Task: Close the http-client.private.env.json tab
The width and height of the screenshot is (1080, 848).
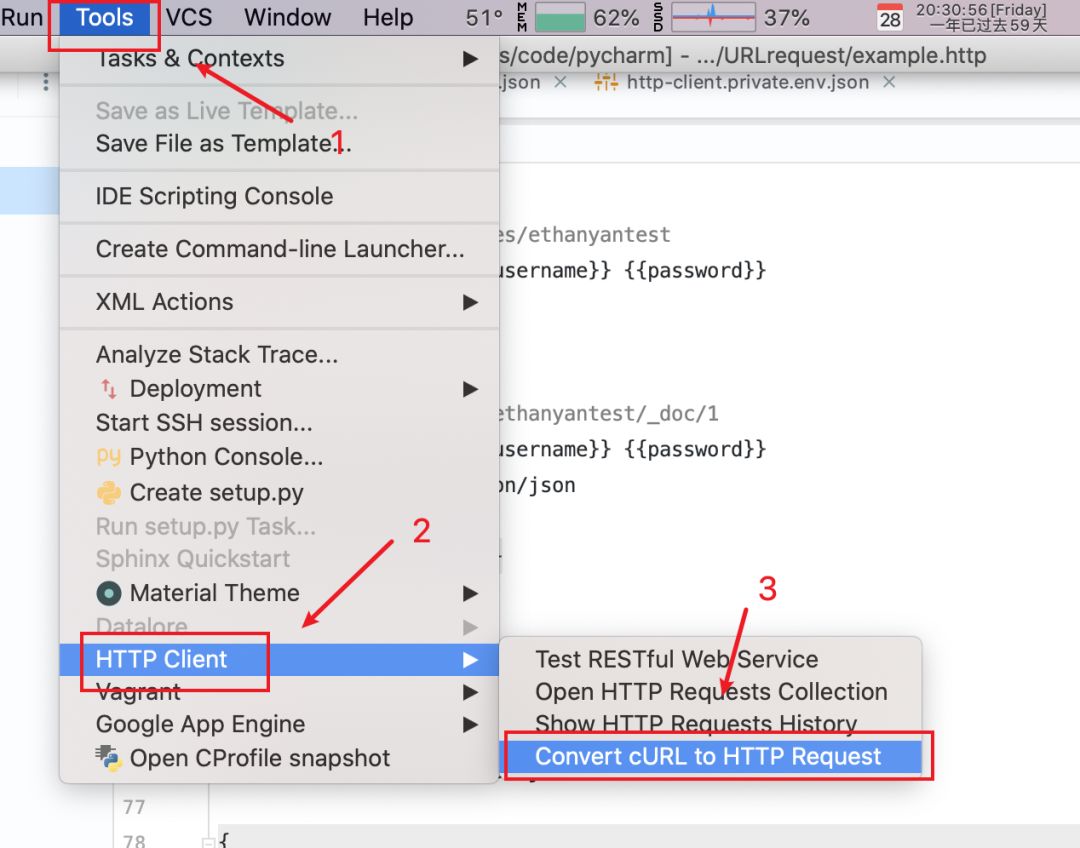Action: 889,83
